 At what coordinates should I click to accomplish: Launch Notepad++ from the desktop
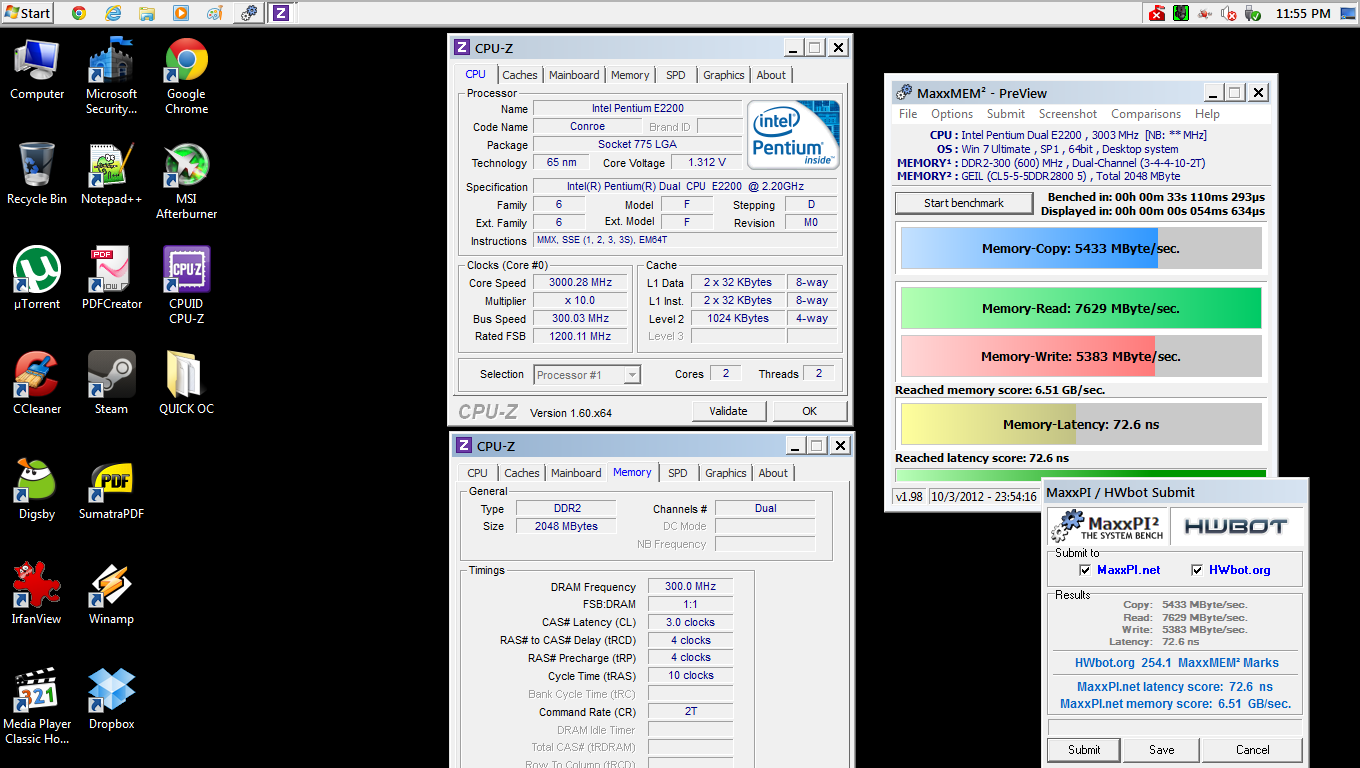(x=111, y=174)
